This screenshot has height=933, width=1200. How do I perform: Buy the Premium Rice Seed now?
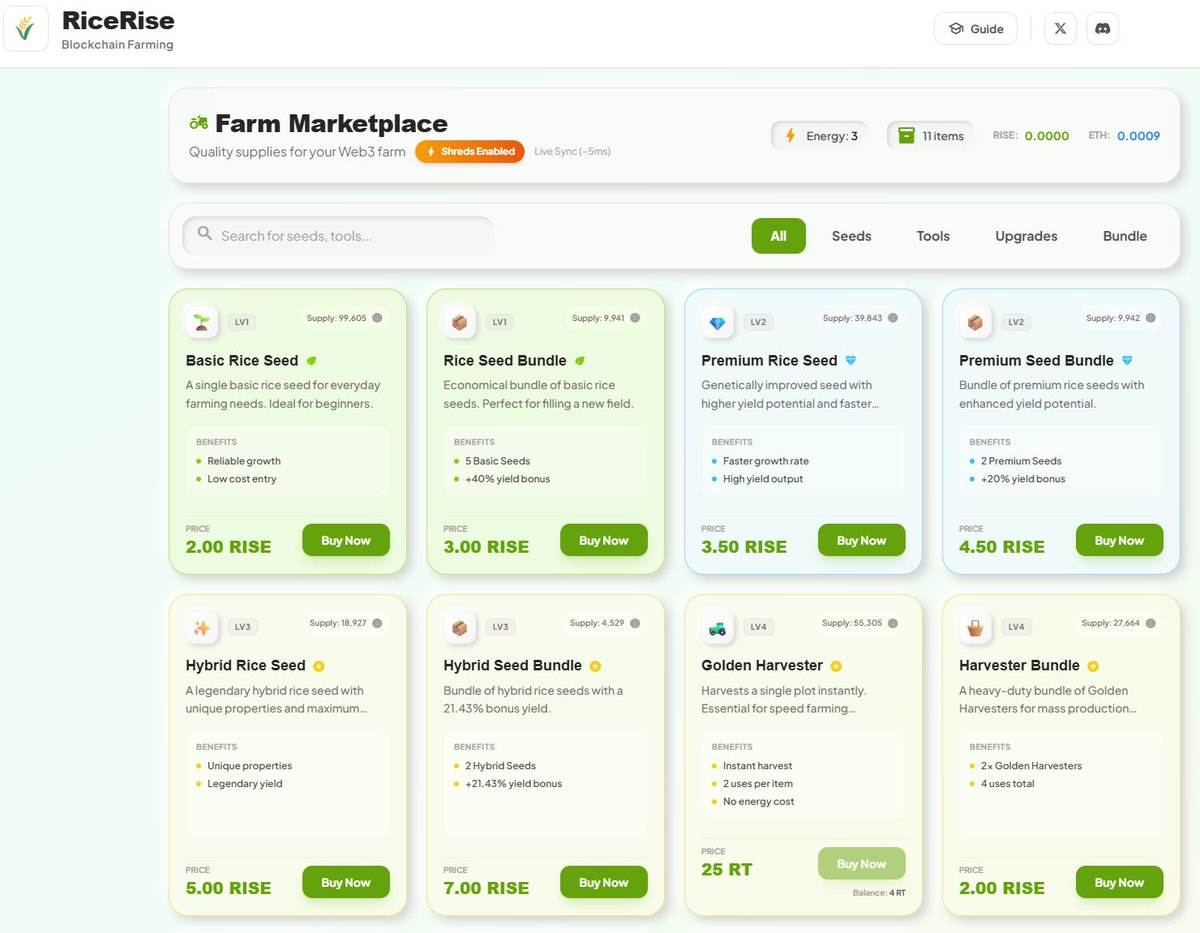coord(862,540)
